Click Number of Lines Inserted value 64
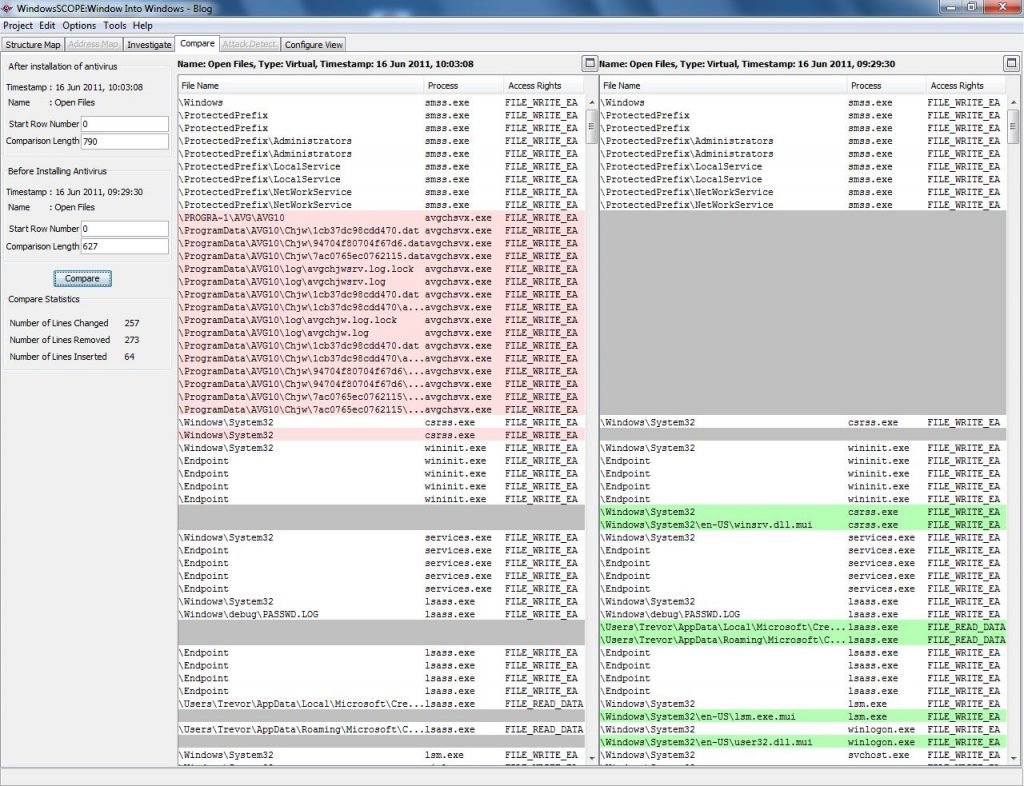The image size is (1024, 786). 129,357
